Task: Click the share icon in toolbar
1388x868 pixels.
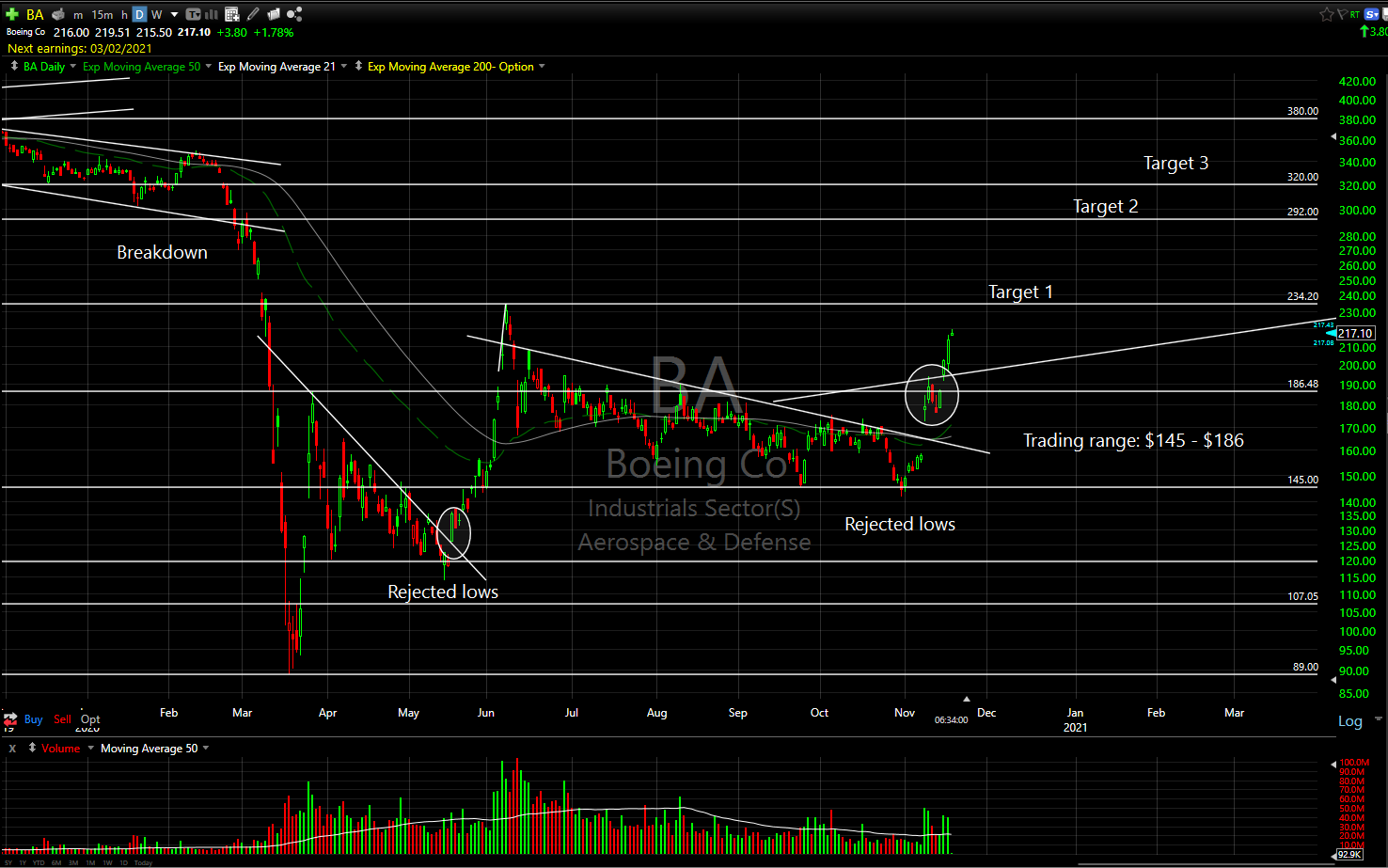Action: tap(294, 14)
